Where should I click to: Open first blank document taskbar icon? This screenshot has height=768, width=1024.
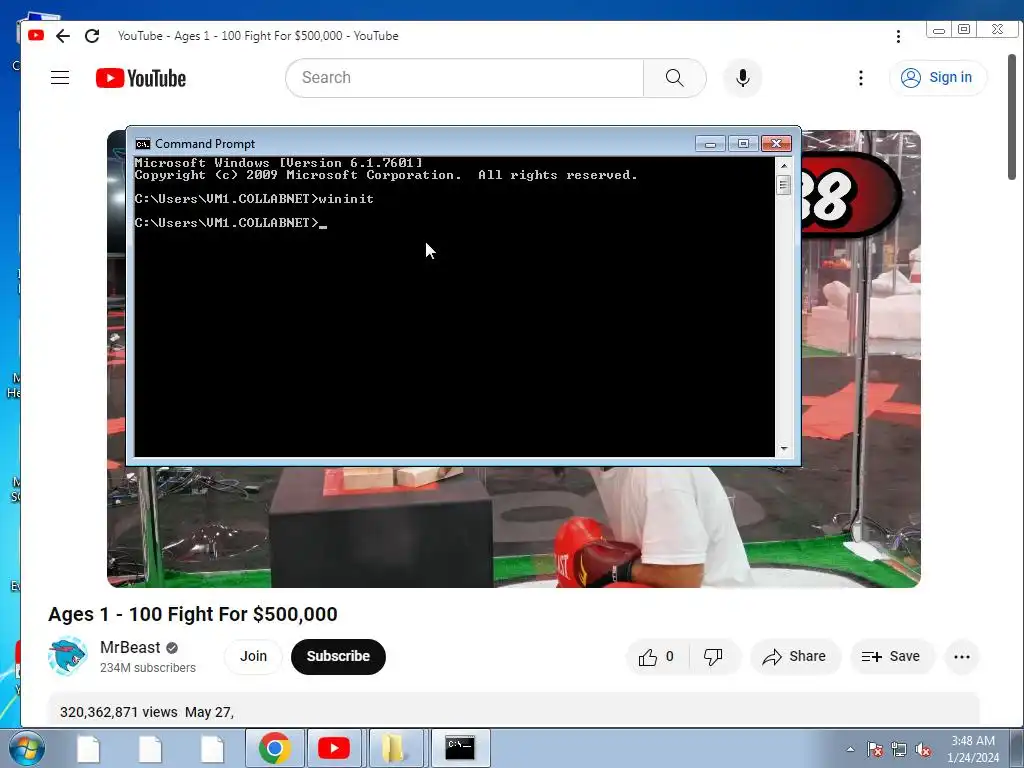coord(89,749)
